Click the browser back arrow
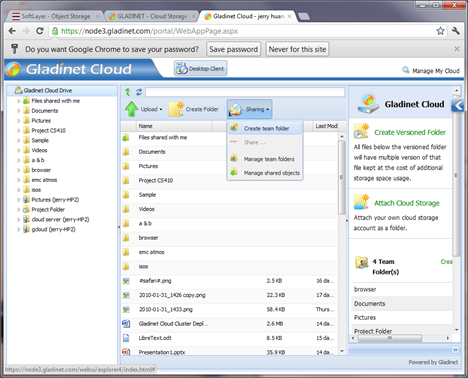The width and height of the screenshot is (468, 378). coord(12,31)
